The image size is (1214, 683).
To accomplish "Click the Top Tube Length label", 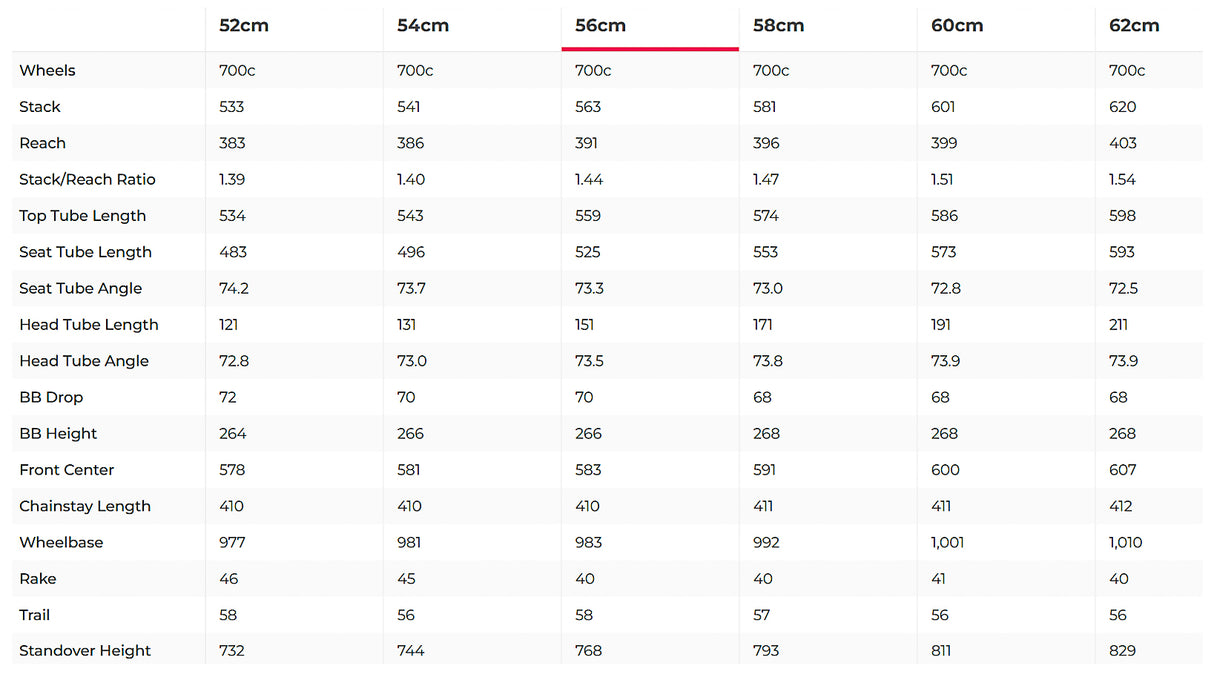I will point(82,216).
